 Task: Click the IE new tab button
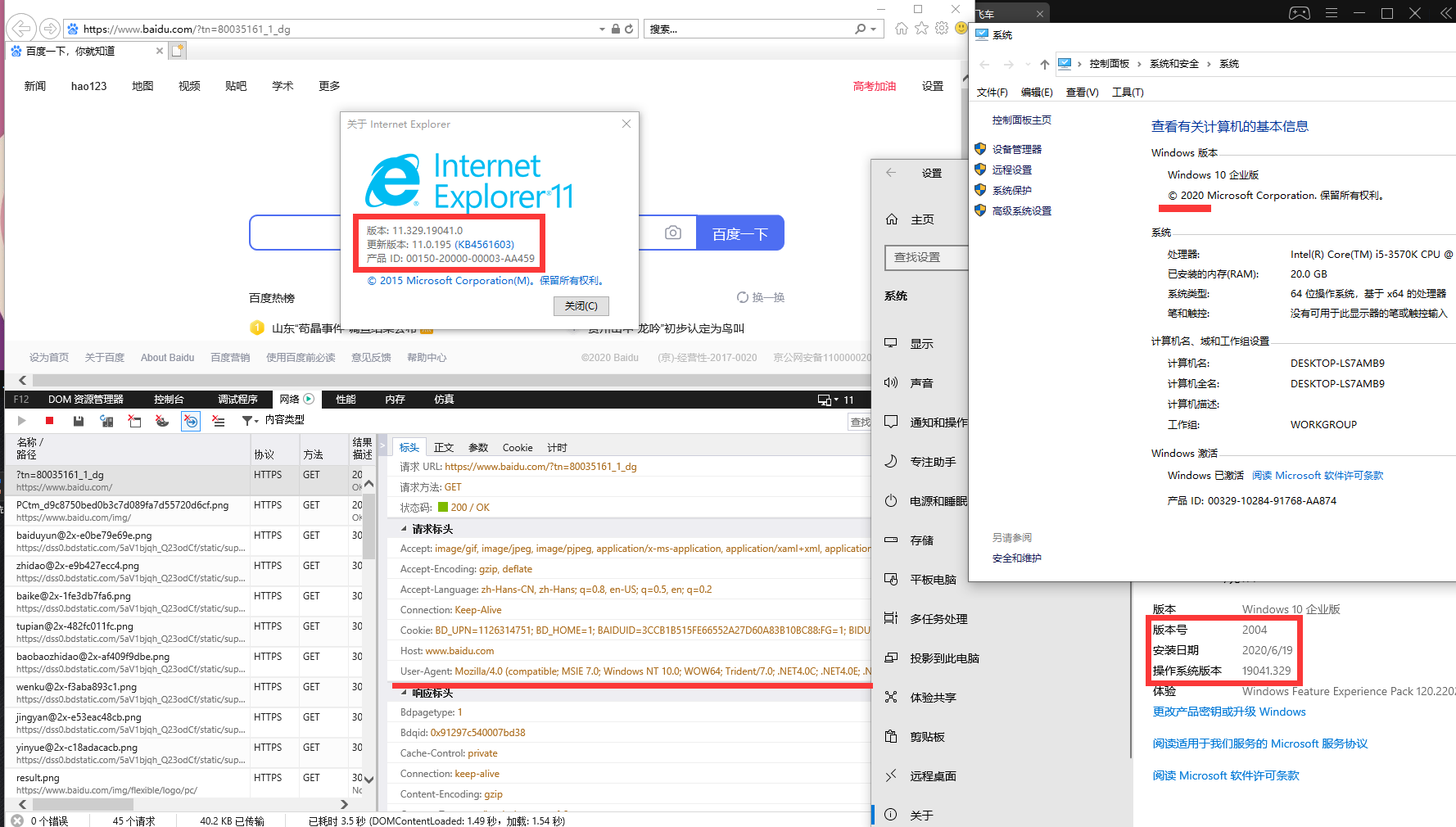(178, 51)
